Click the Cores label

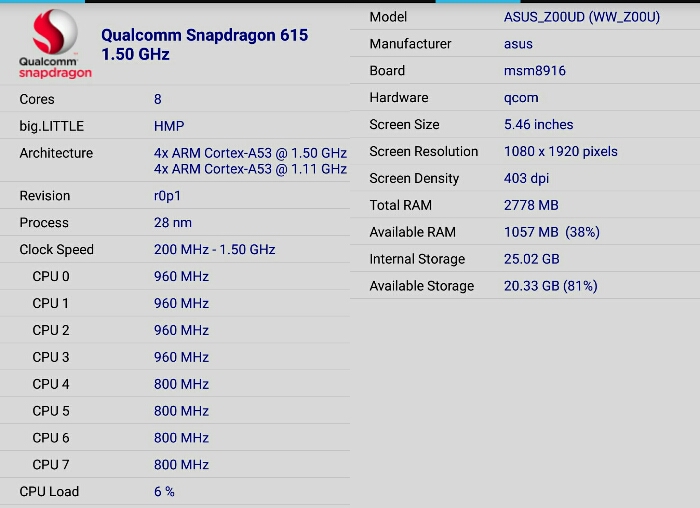(x=37, y=99)
